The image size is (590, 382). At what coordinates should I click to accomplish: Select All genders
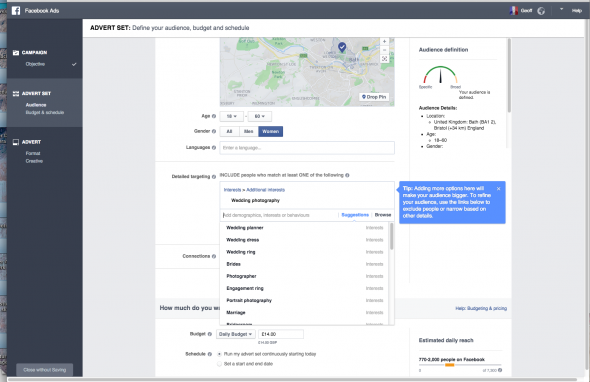229,131
